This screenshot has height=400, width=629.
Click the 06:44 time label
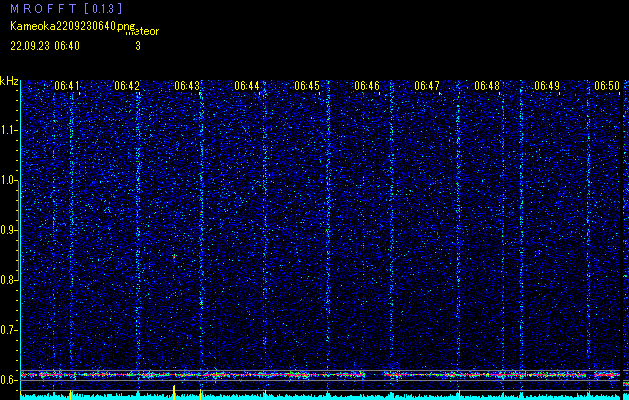(247, 86)
